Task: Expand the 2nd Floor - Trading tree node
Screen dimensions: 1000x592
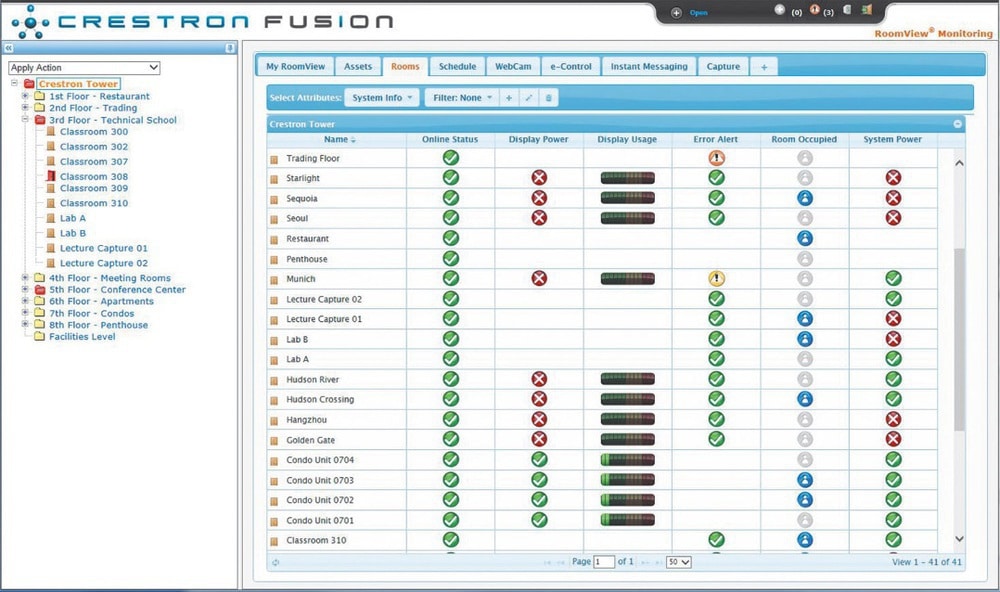Action: coord(25,108)
